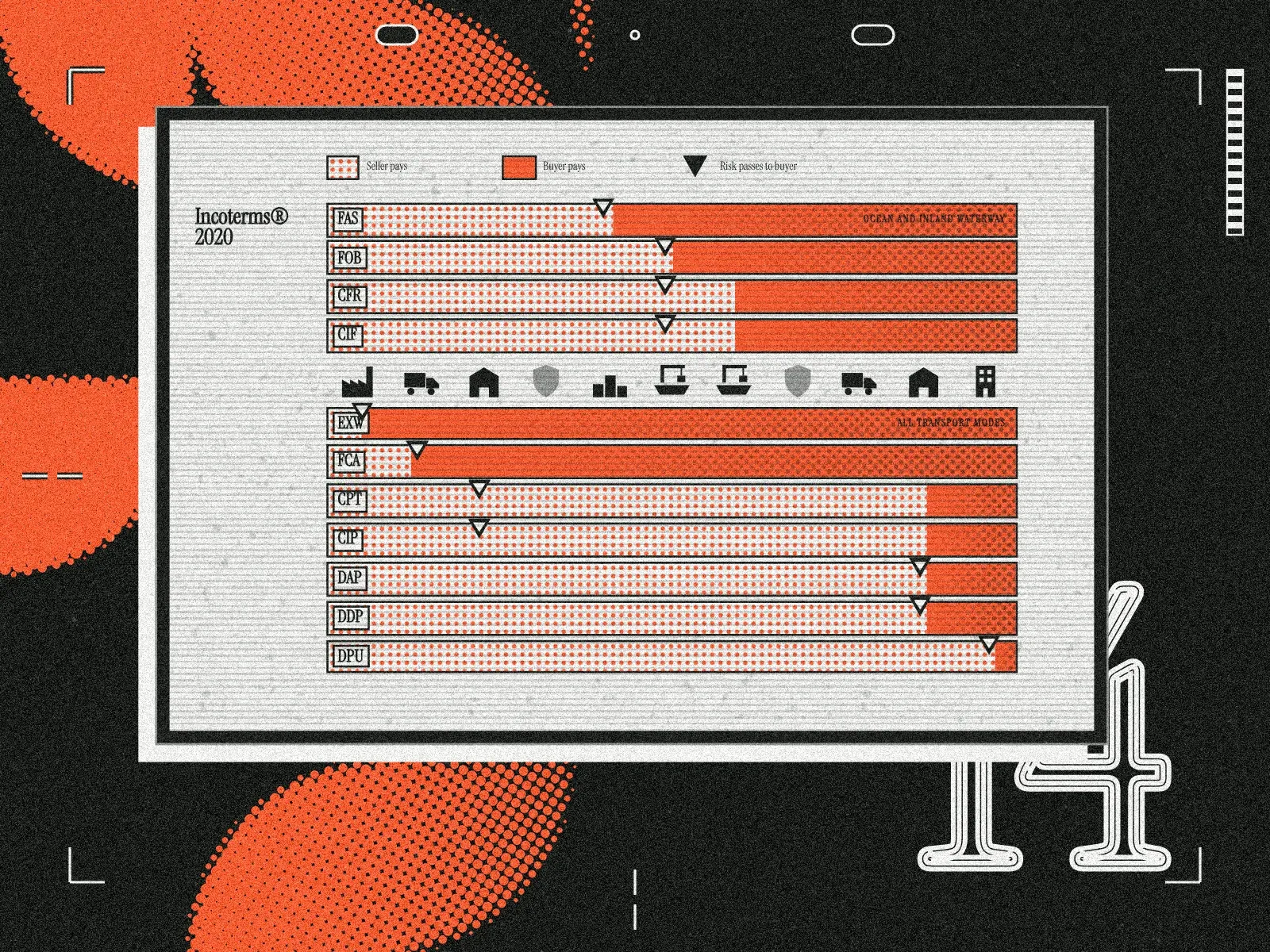Click the warehouse icon beside the office building

(922, 382)
